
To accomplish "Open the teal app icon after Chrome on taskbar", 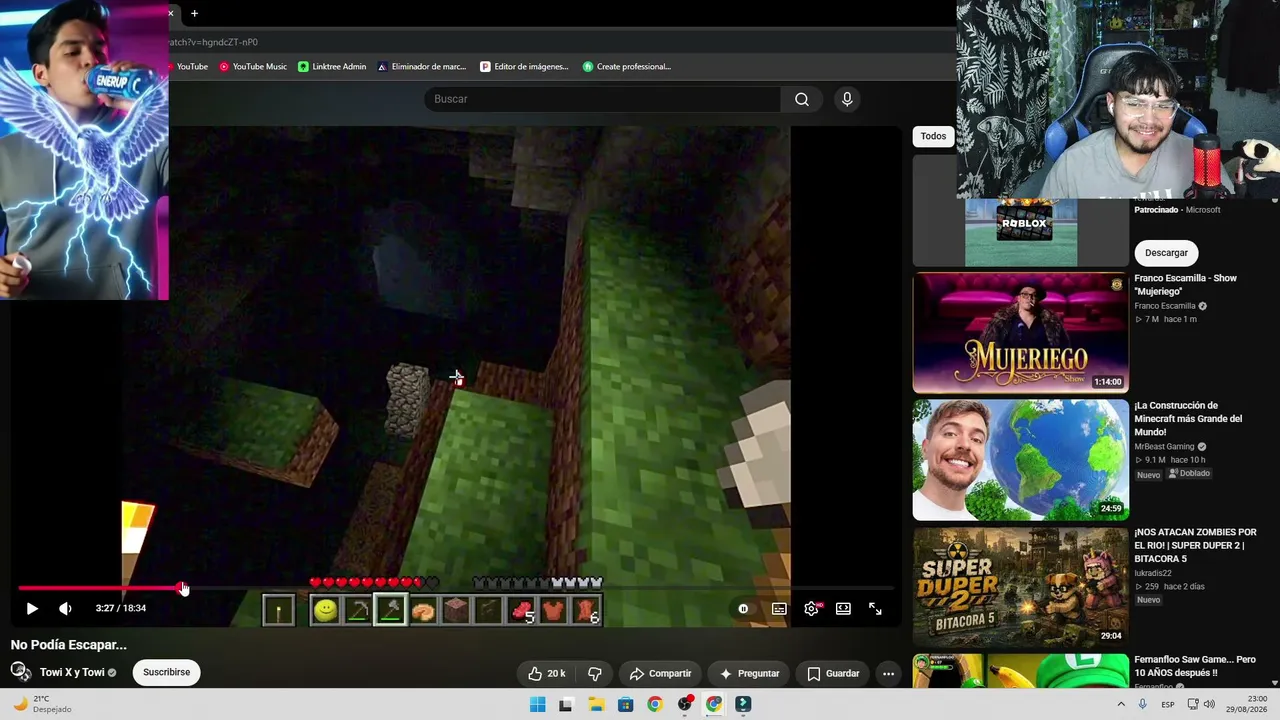I will [743, 704].
